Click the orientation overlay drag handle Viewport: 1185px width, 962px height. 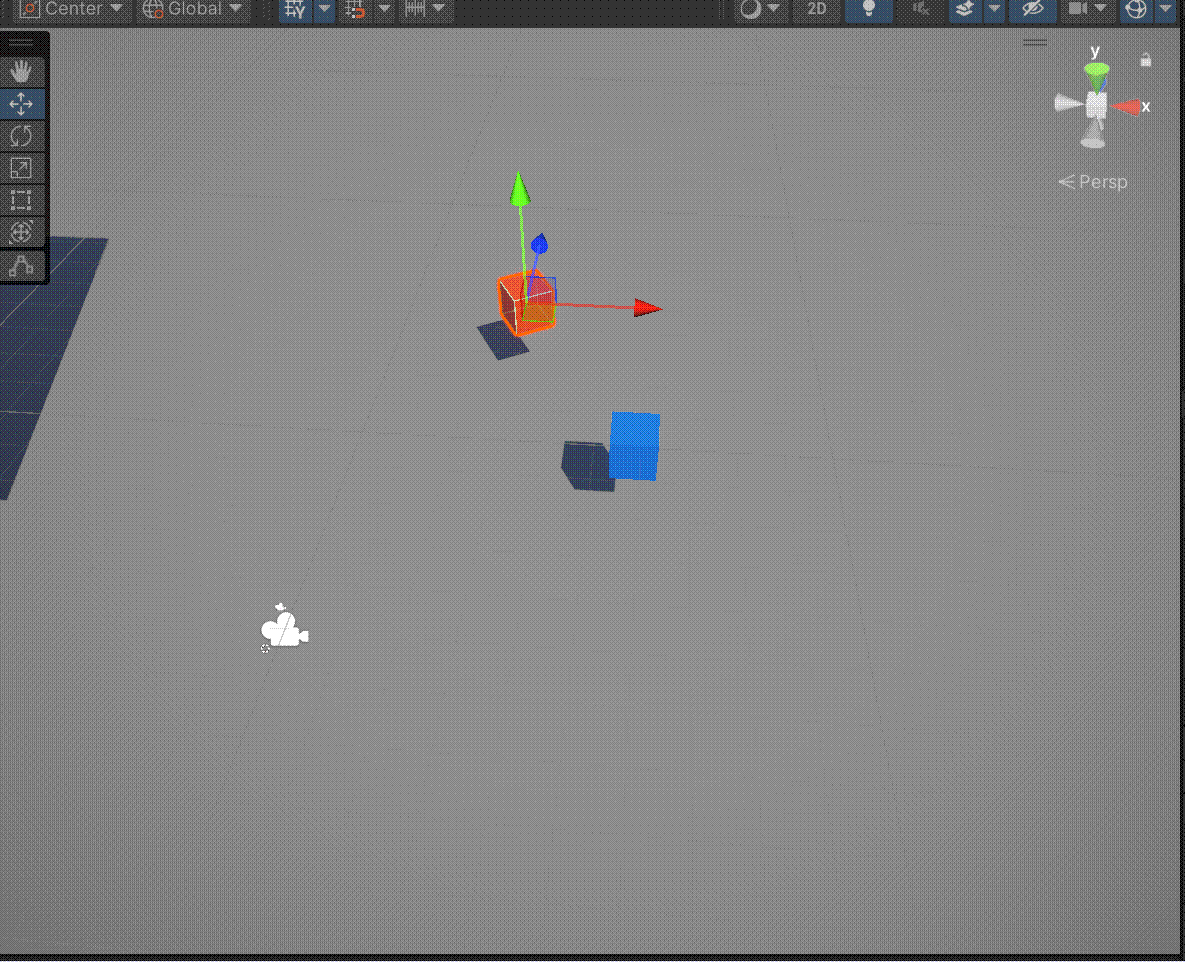point(1035,42)
